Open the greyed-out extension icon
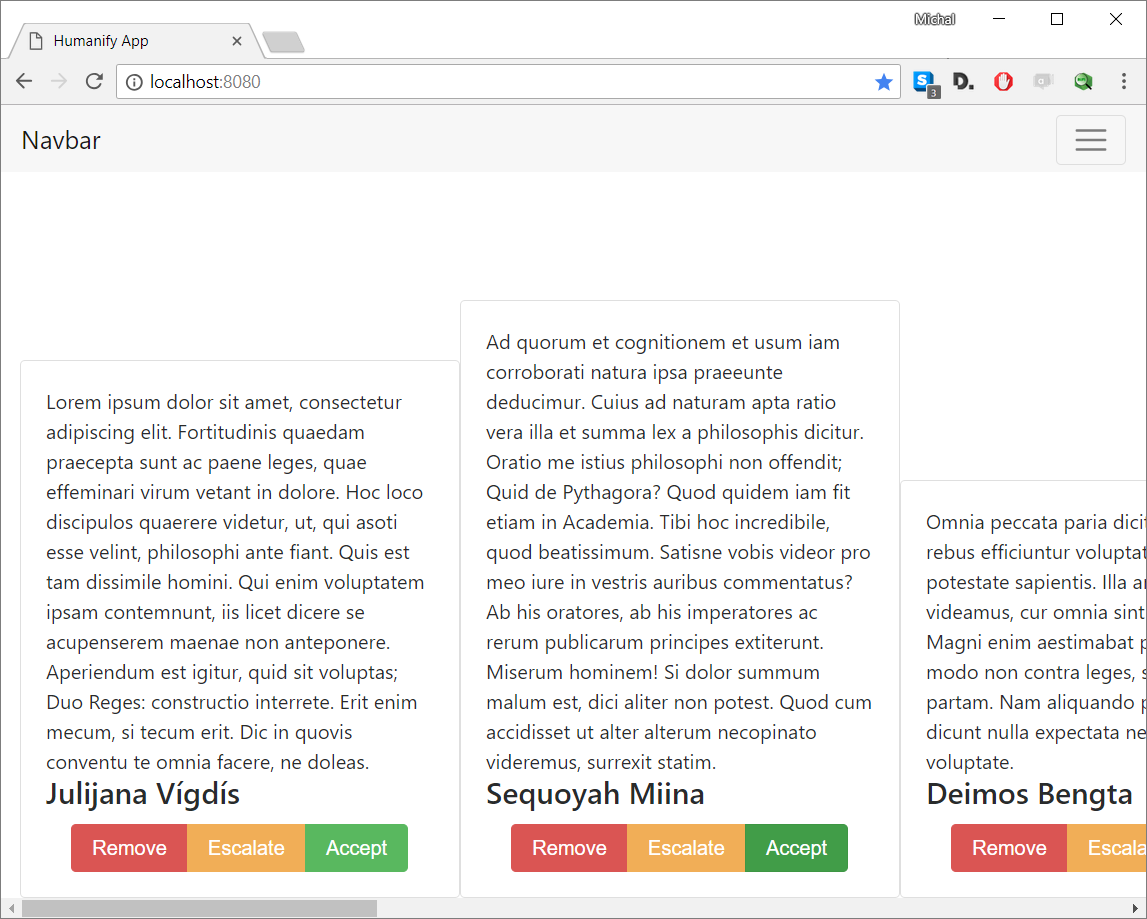This screenshot has height=919, width=1147. [1043, 82]
